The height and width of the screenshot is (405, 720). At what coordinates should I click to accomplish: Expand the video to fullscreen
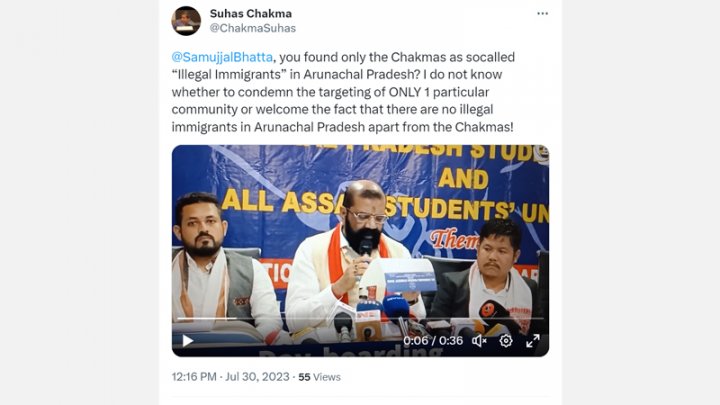coord(533,341)
